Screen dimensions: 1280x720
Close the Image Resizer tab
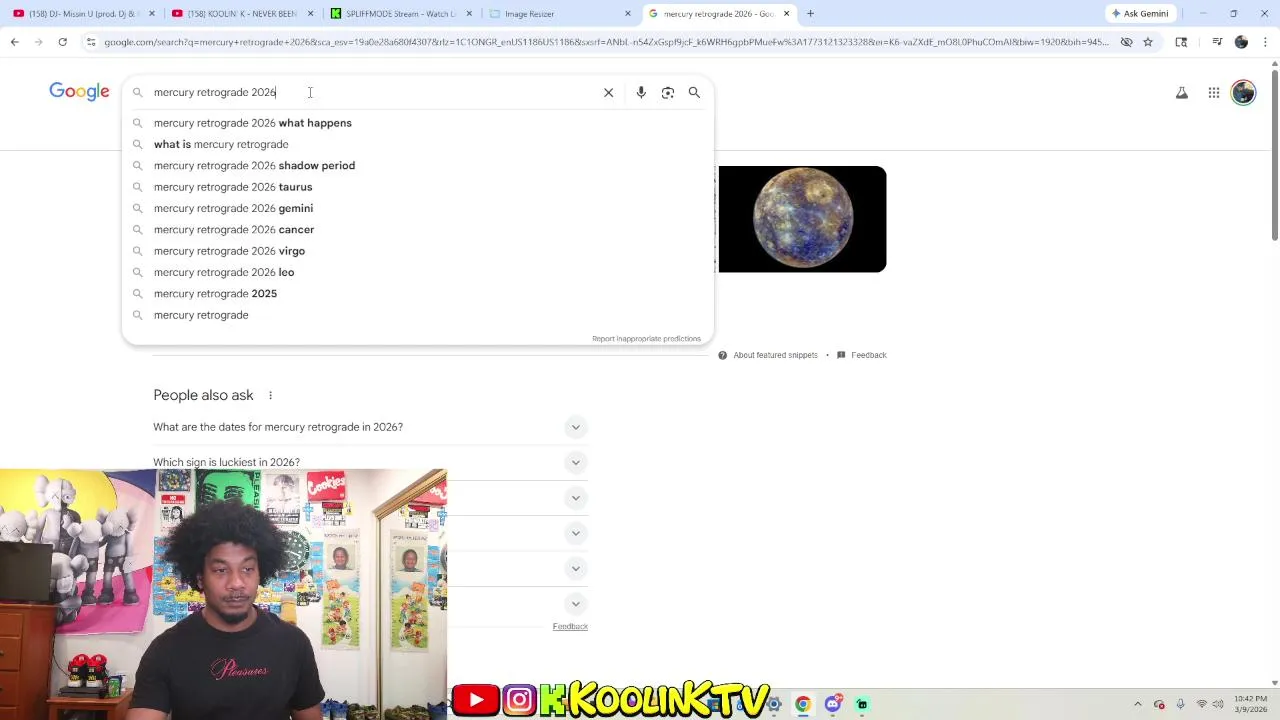(x=628, y=14)
